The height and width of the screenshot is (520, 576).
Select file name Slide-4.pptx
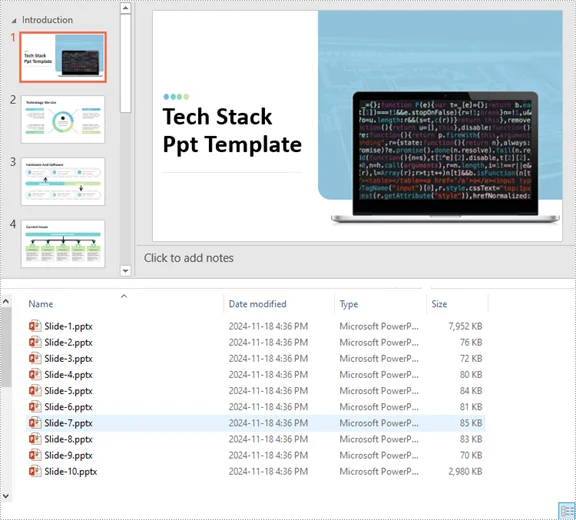pyautogui.click(x=68, y=375)
